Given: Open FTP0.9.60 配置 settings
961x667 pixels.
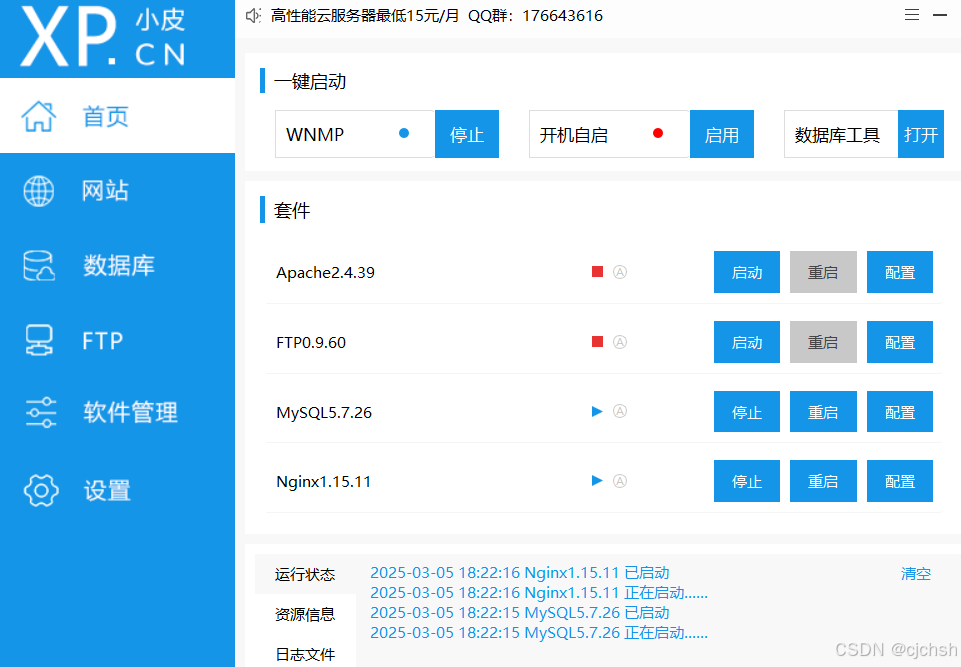Looking at the screenshot, I should click(900, 342).
